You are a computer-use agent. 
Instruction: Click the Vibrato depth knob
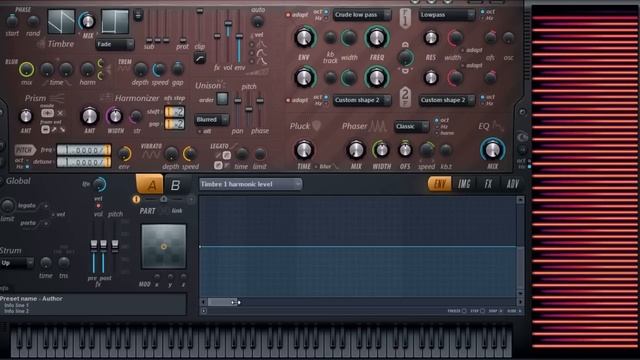coord(171,154)
